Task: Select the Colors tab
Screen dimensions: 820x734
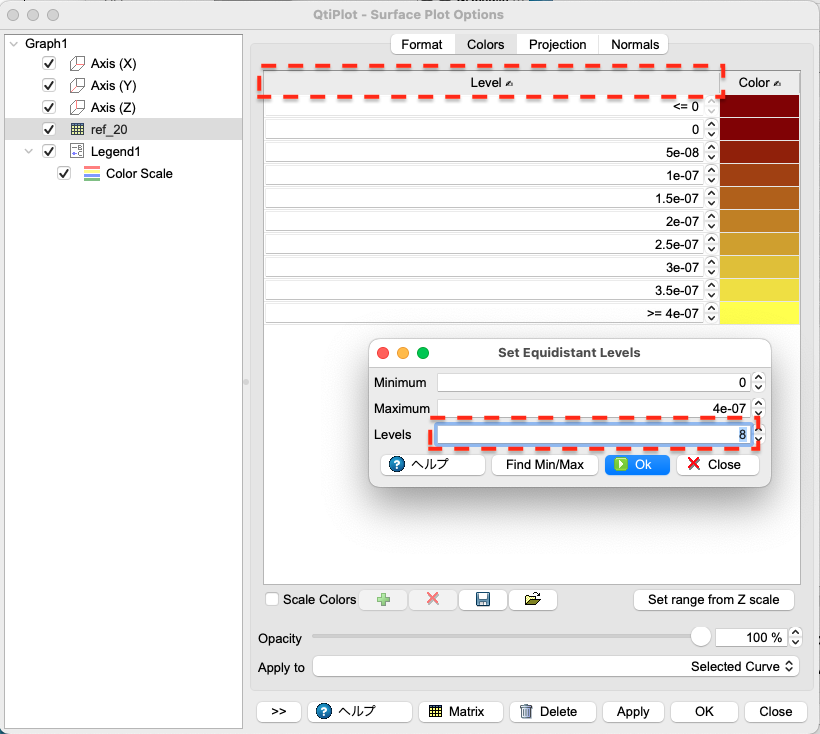Action: point(485,45)
